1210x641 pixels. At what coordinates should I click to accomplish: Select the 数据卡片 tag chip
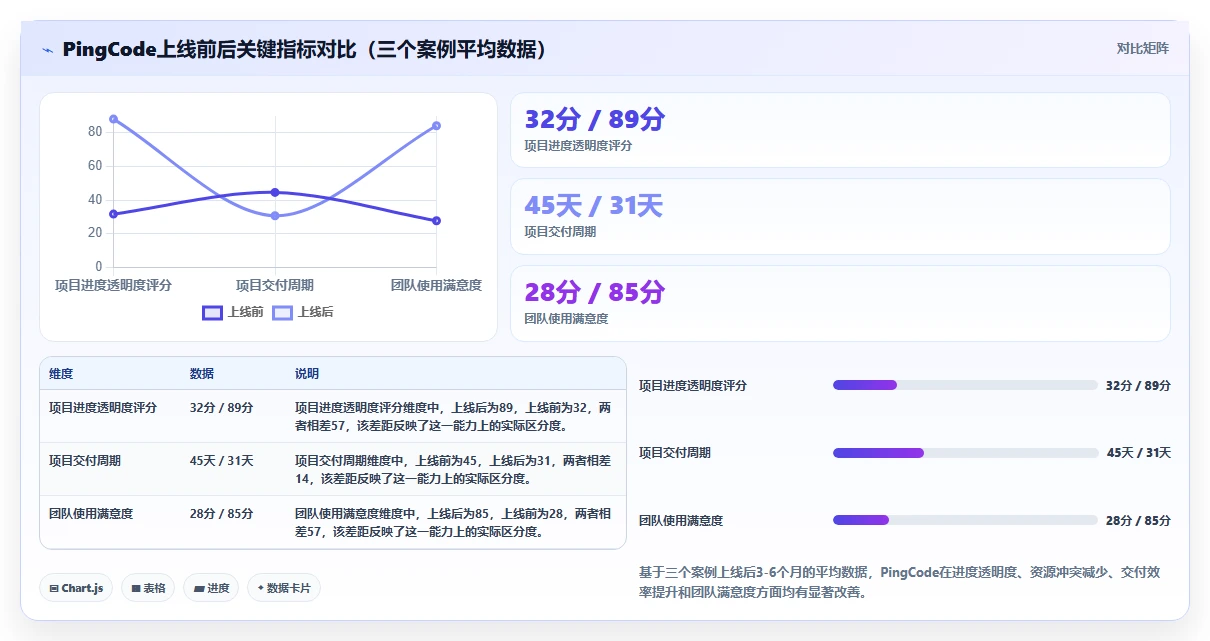(284, 588)
